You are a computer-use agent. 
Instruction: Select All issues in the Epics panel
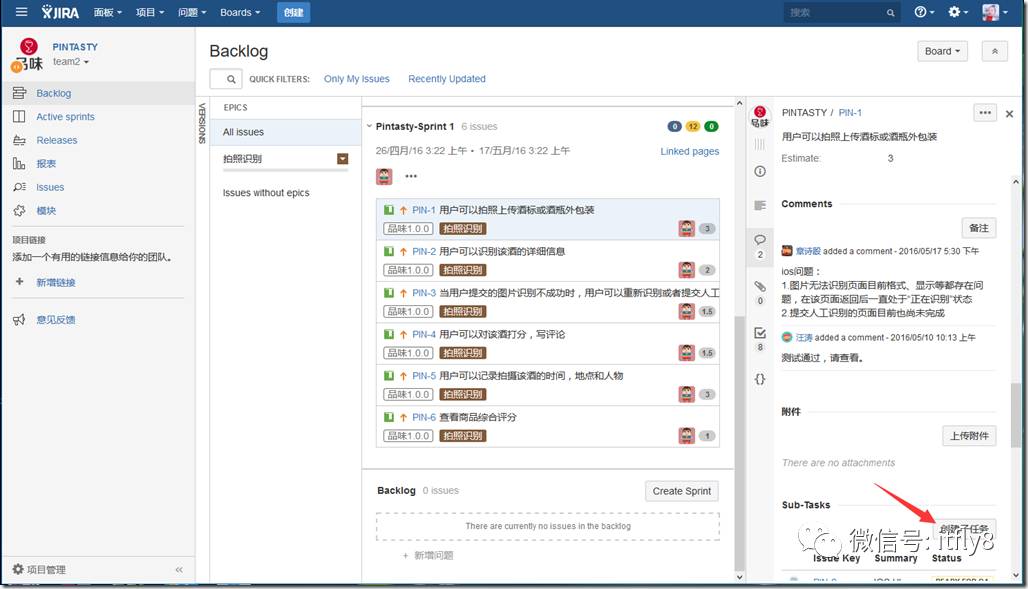point(286,132)
